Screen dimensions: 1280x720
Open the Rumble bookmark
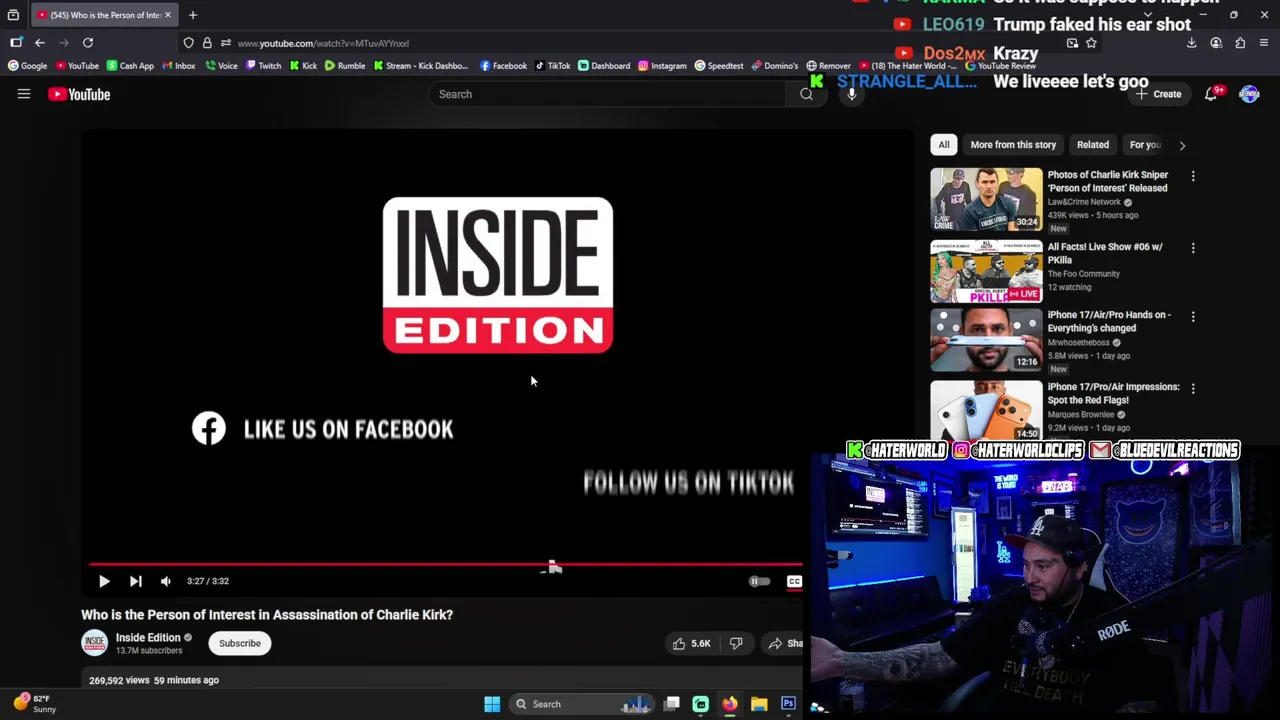[x=344, y=66]
